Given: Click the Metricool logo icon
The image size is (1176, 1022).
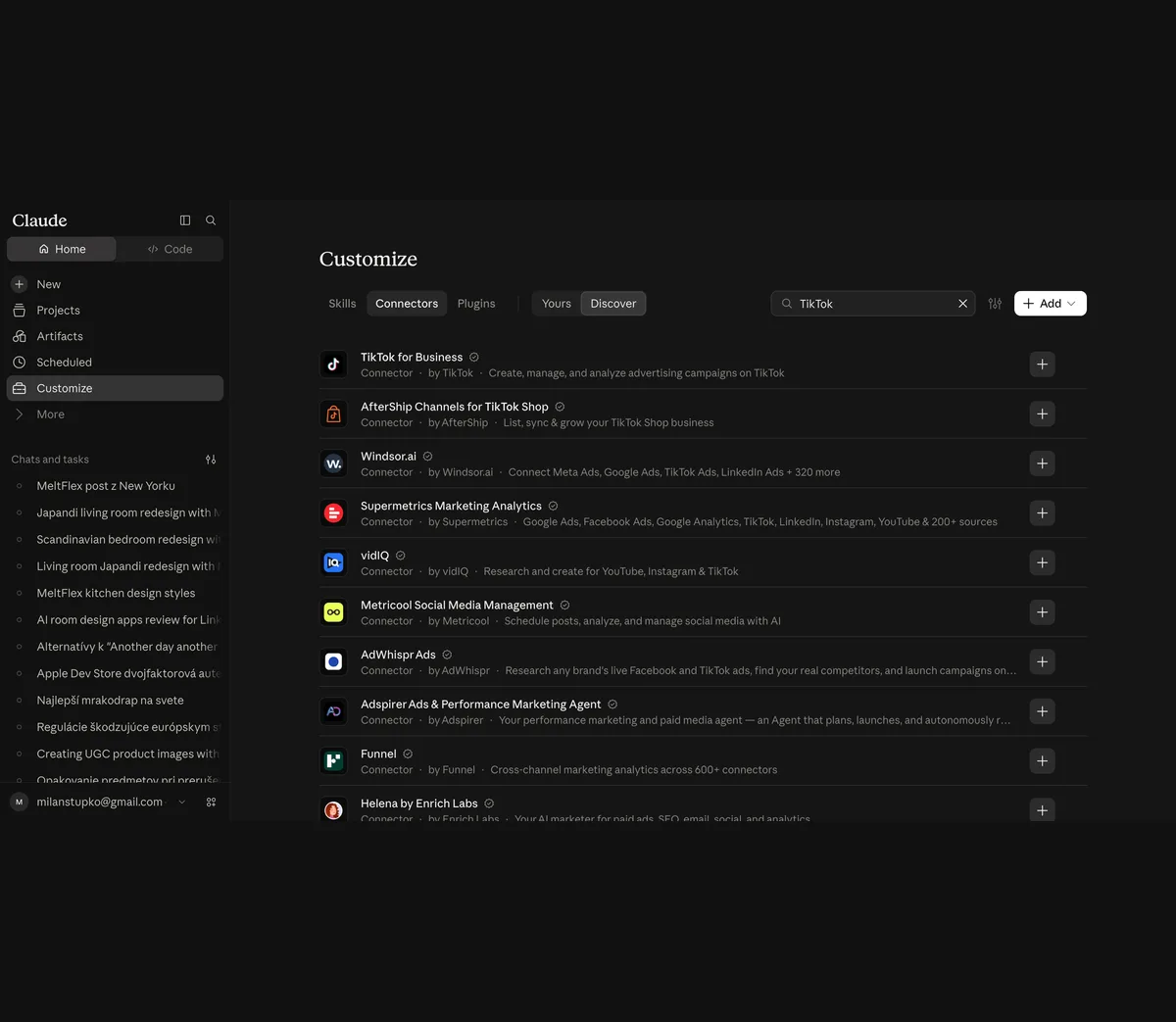Looking at the screenshot, I should pyautogui.click(x=333, y=612).
